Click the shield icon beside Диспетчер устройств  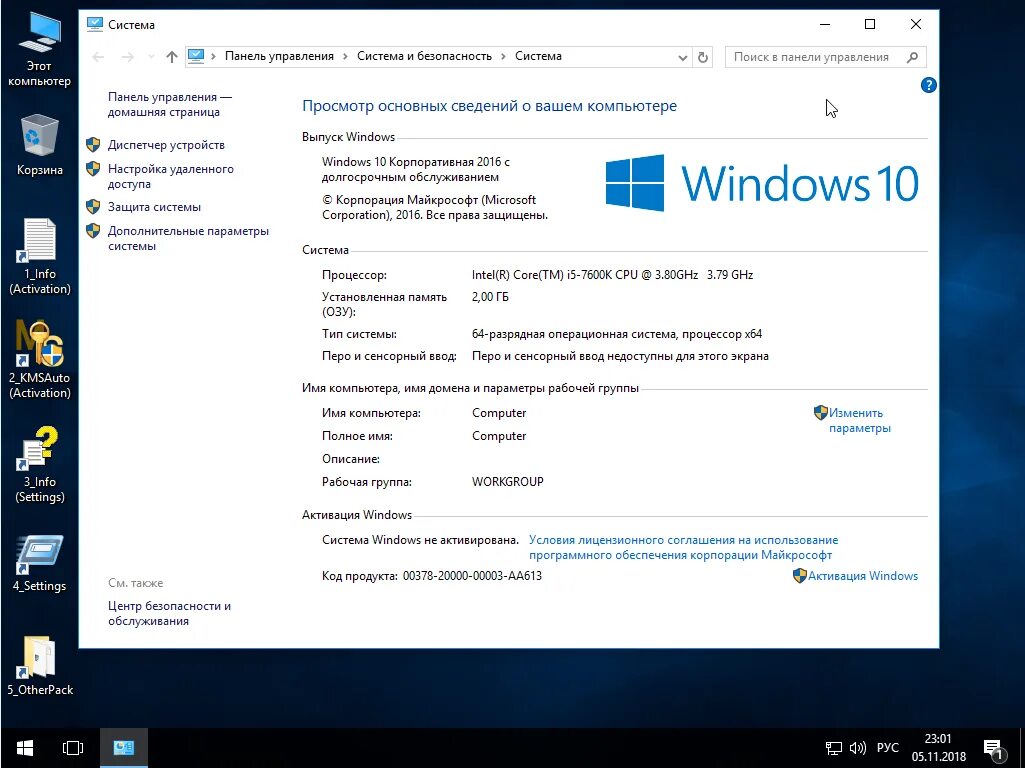click(x=93, y=144)
